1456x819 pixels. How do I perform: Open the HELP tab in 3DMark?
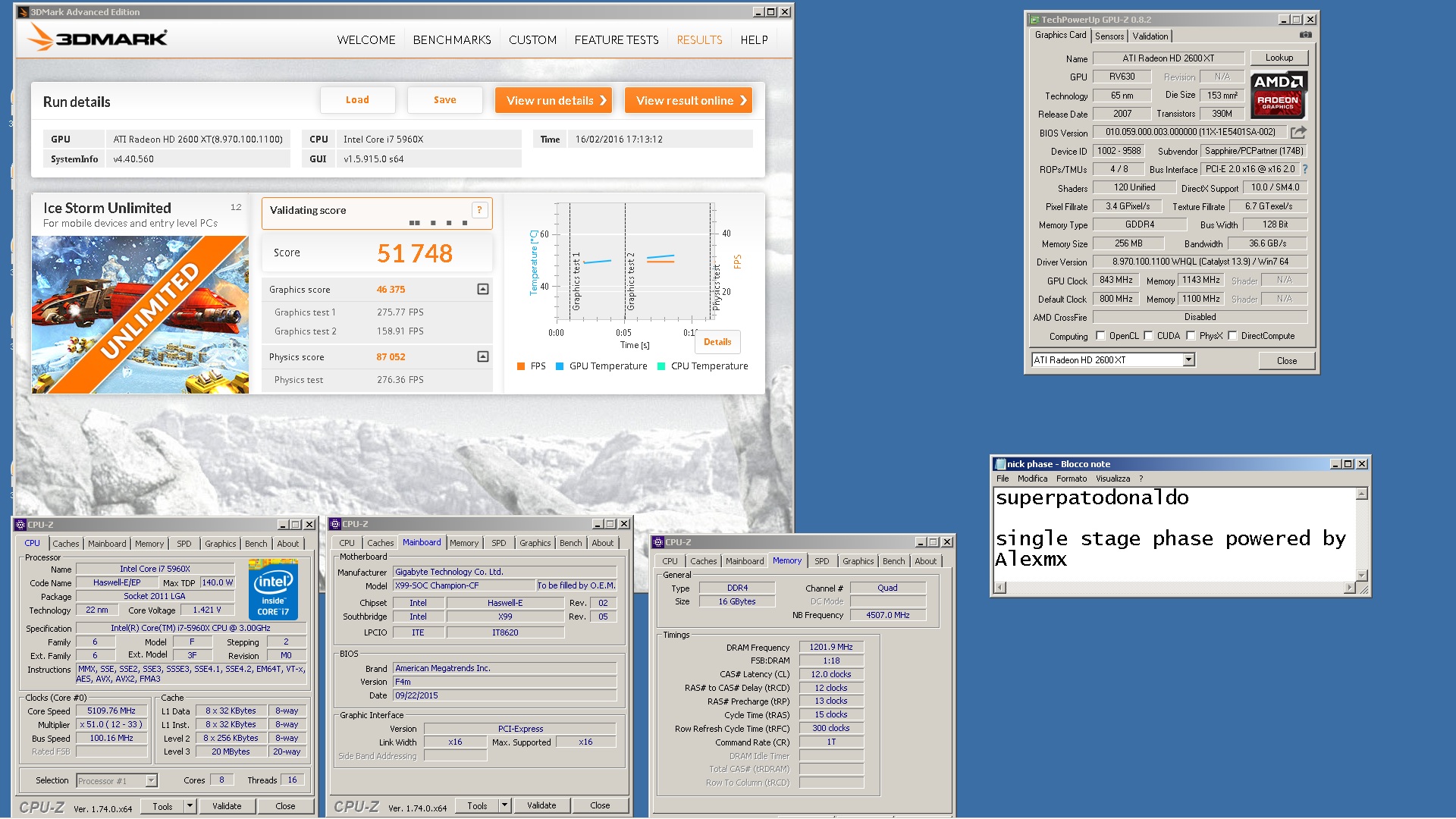pyautogui.click(x=754, y=40)
